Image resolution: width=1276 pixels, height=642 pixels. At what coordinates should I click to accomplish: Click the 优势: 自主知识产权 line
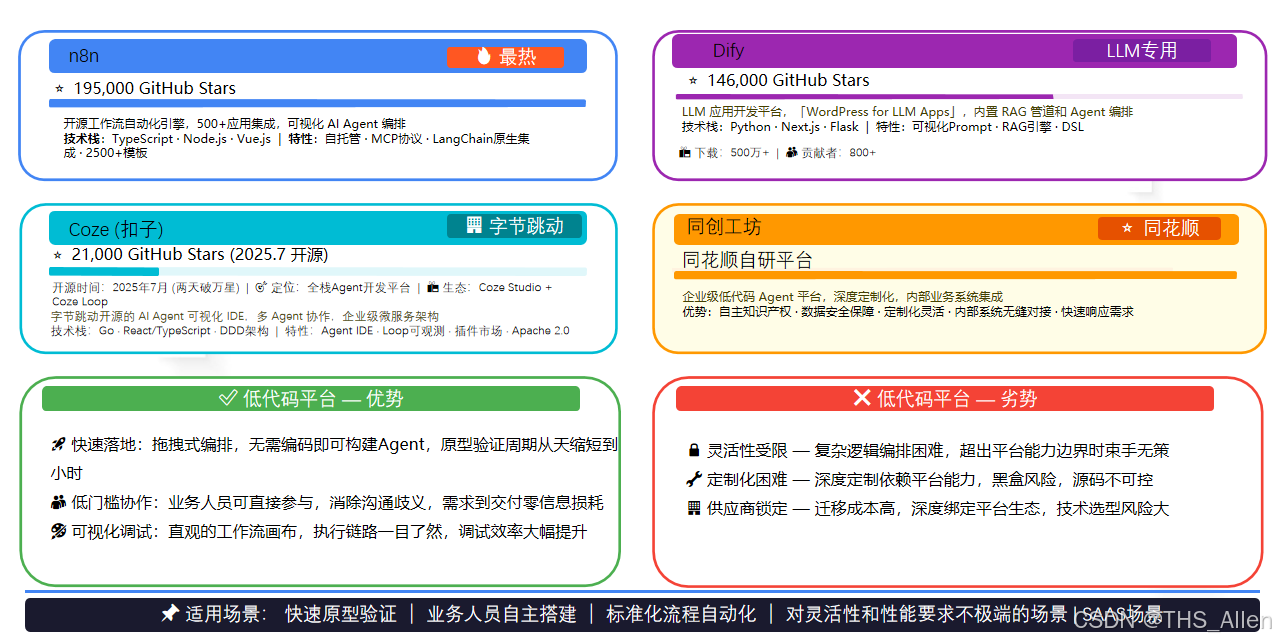point(908,312)
